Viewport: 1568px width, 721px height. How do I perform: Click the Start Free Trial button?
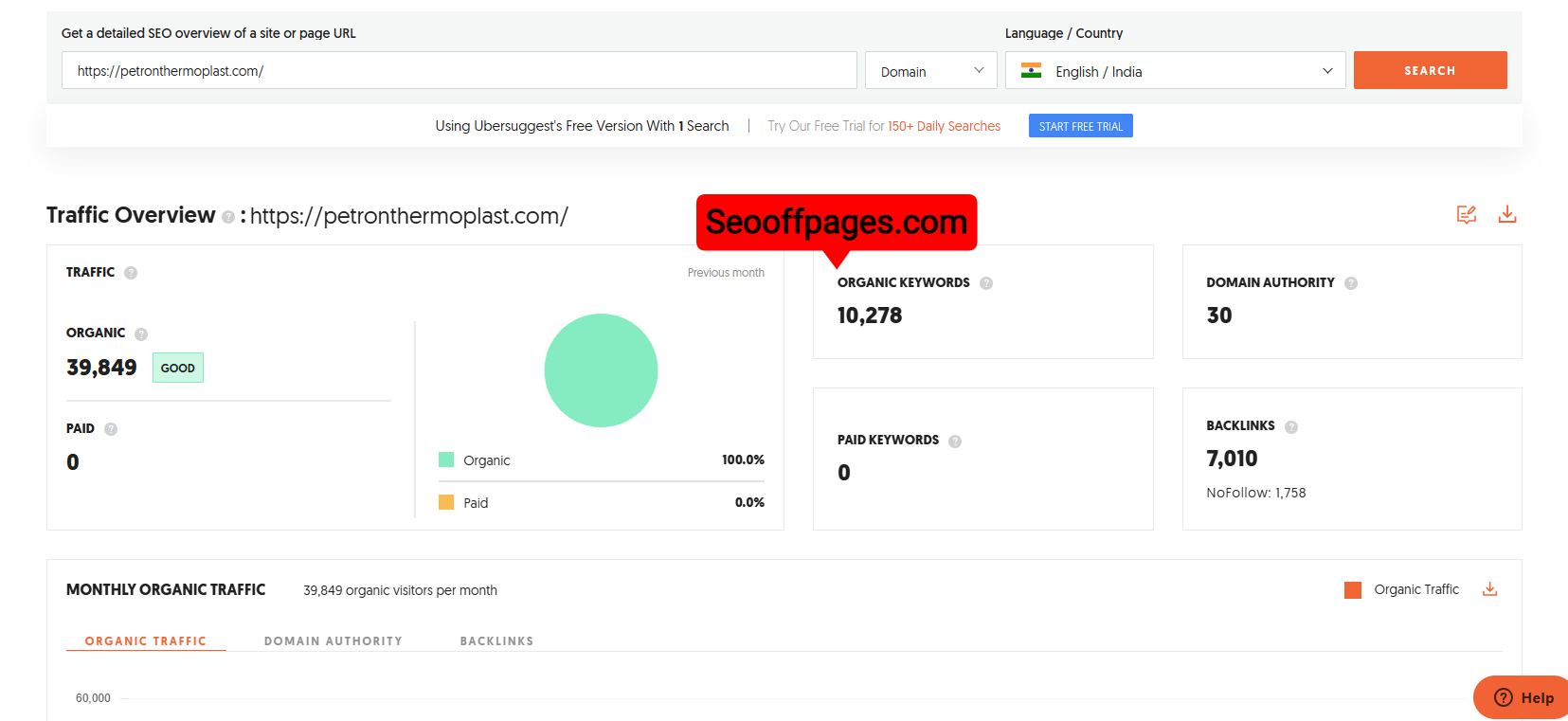1080,126
